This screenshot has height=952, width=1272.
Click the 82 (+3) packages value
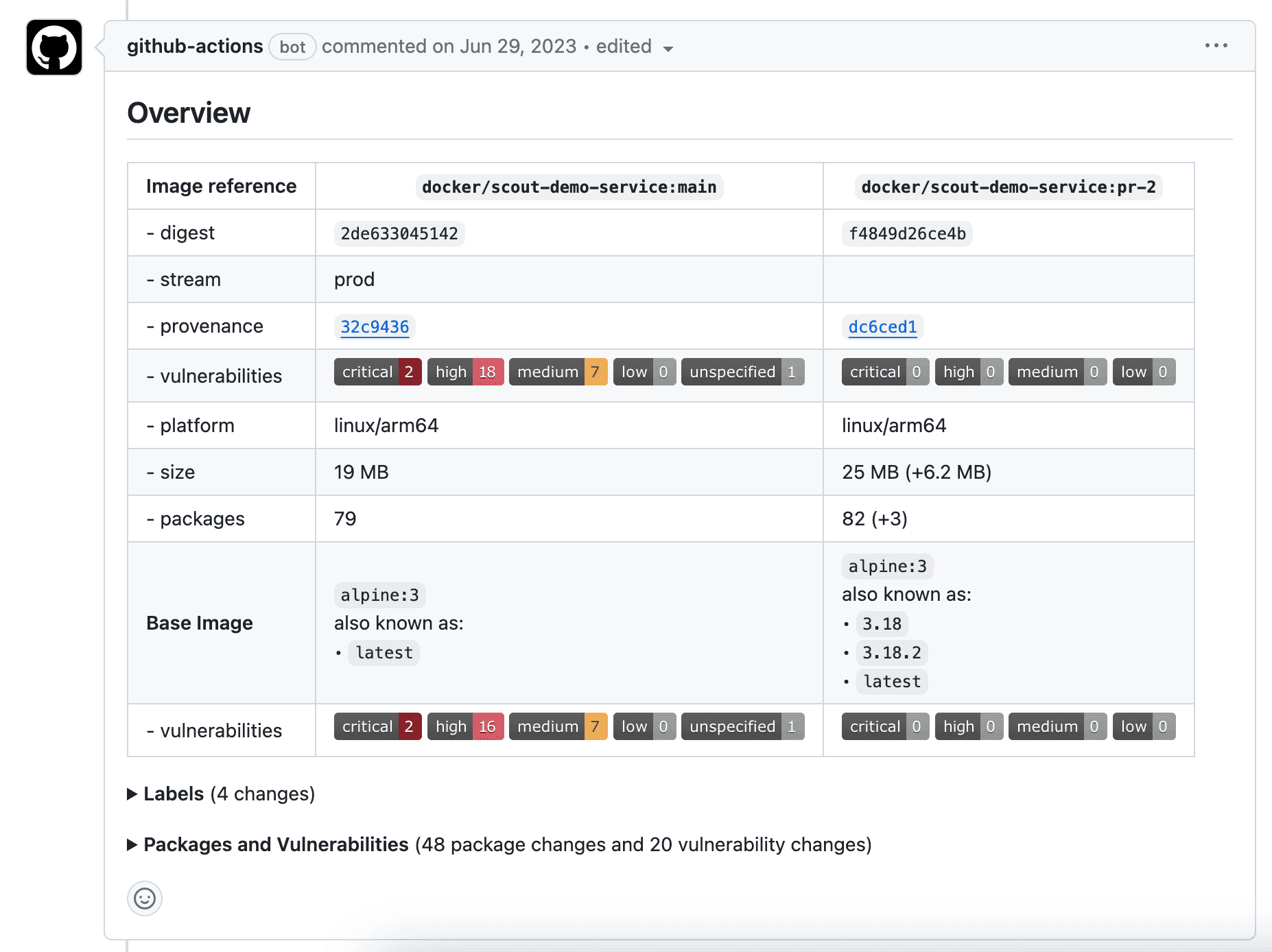point(875,519)
